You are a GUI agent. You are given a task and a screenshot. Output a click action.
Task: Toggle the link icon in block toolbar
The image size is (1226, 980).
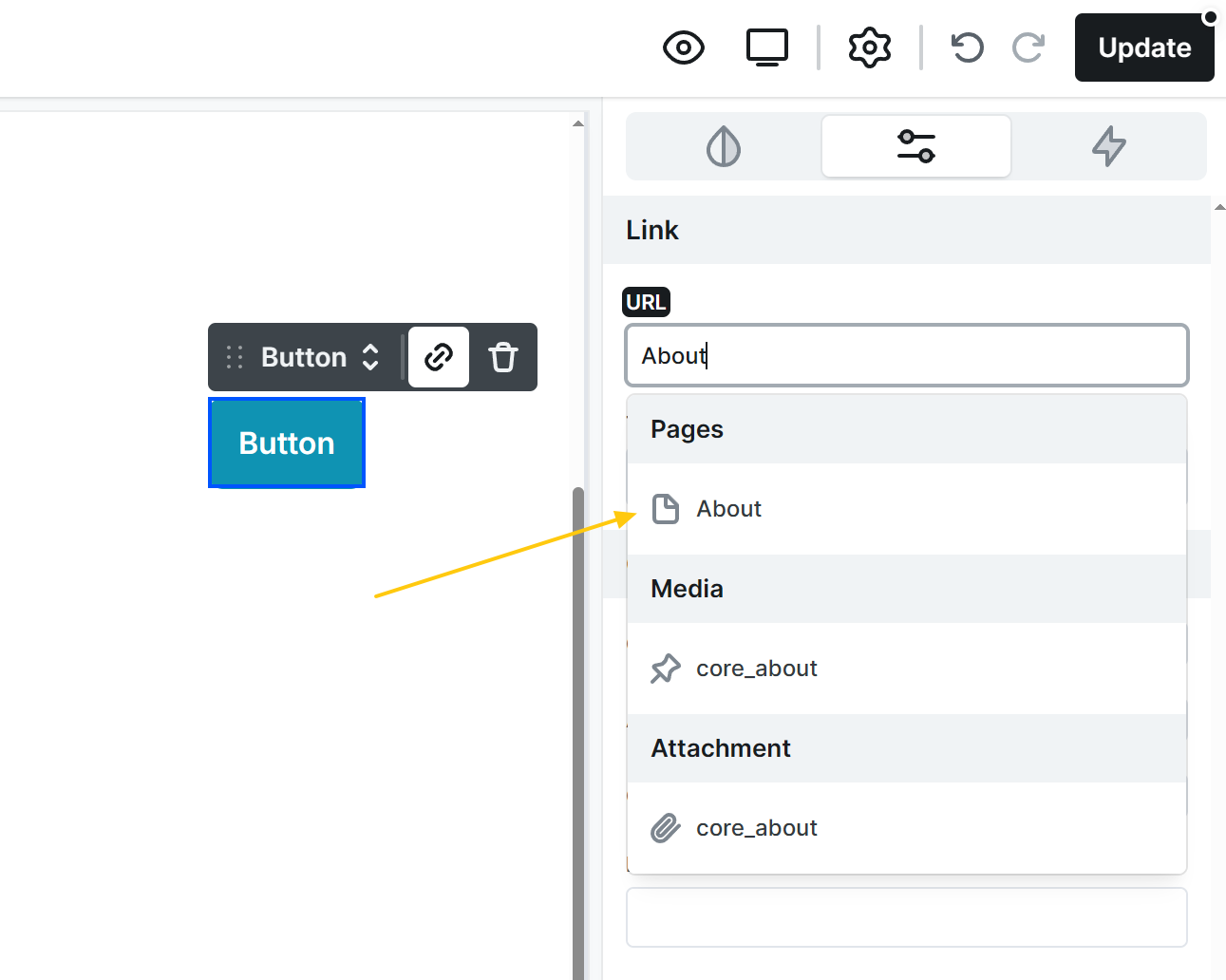439,357
